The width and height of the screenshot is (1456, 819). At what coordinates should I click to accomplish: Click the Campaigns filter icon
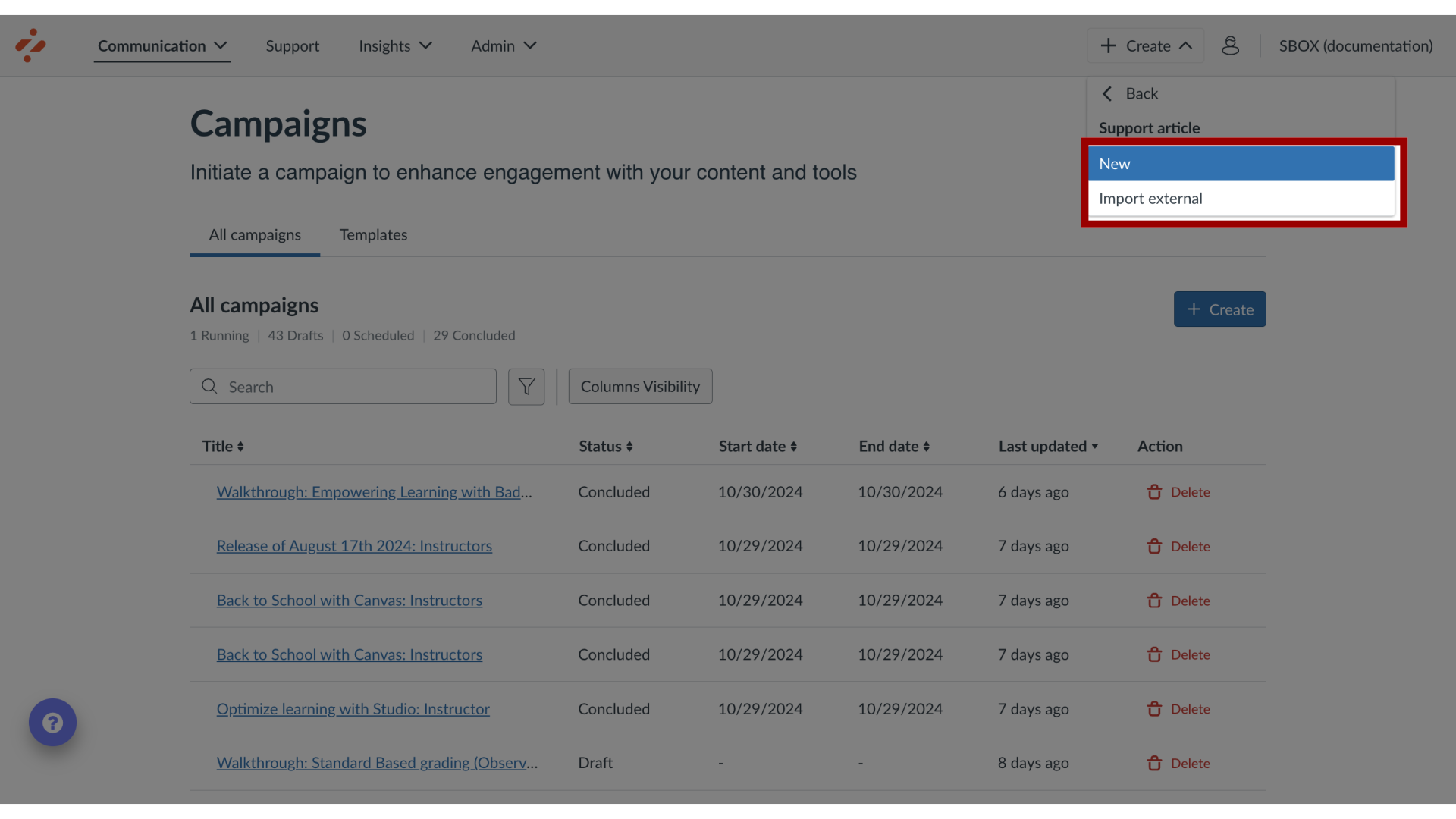pyautogui.click(x=526, y=386)
